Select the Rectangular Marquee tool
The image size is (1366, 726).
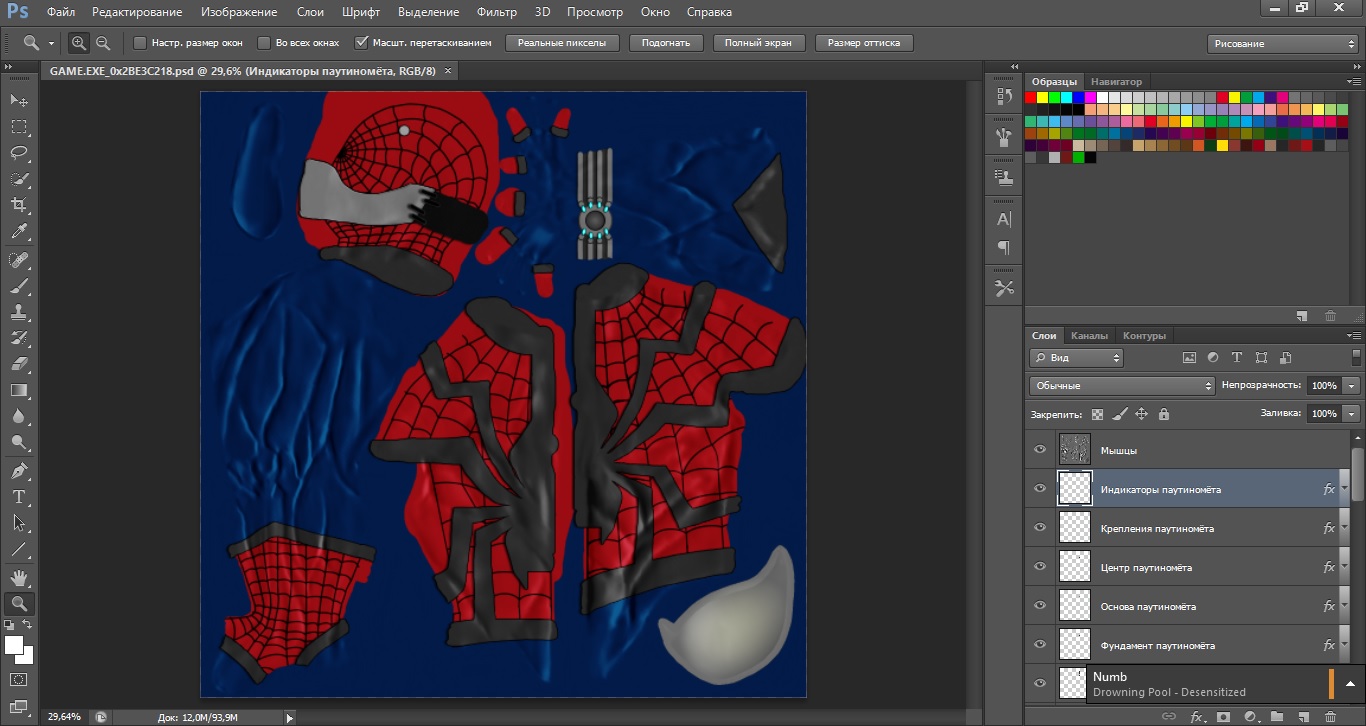[x=19, y=127]
